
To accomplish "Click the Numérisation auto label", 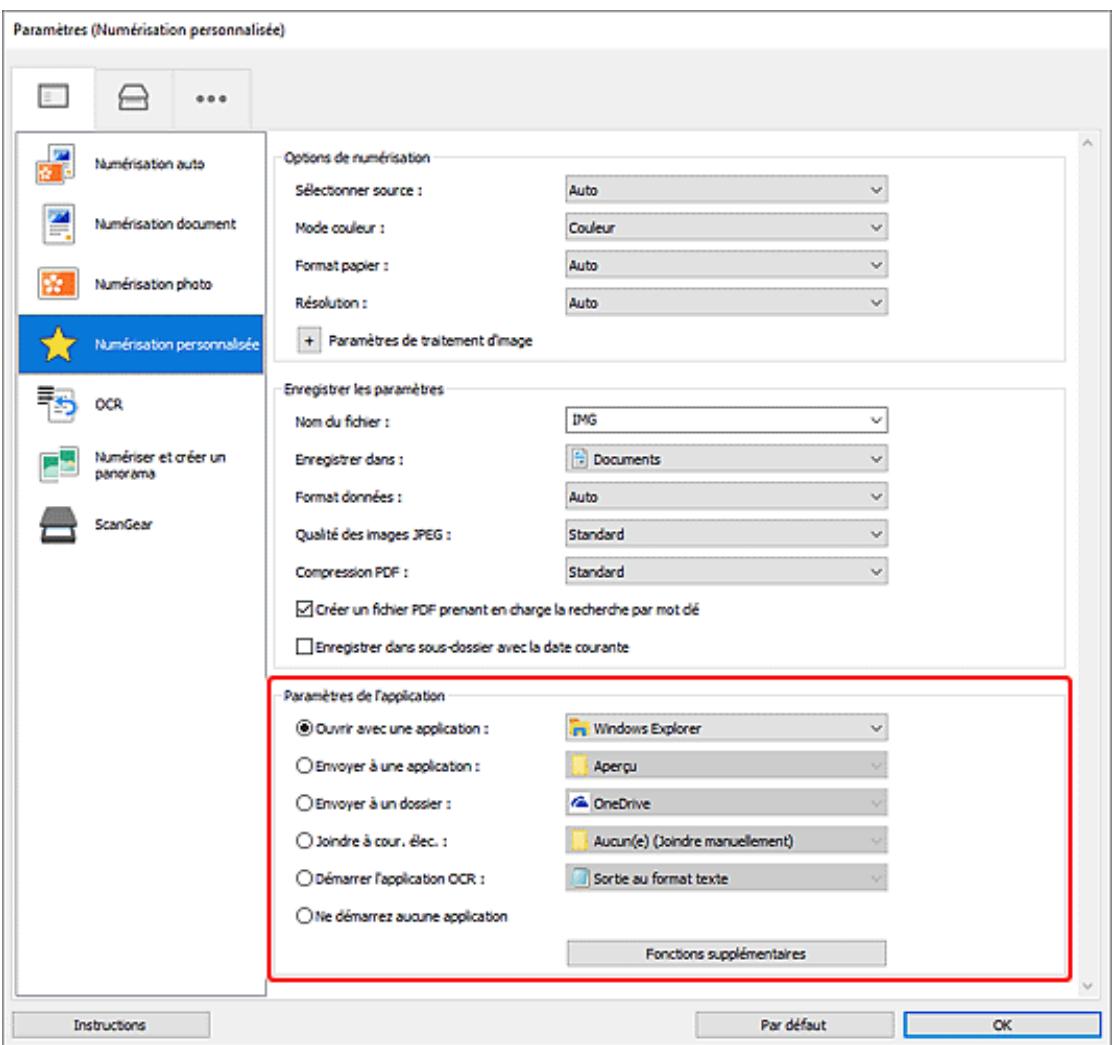I will [150, 164].
